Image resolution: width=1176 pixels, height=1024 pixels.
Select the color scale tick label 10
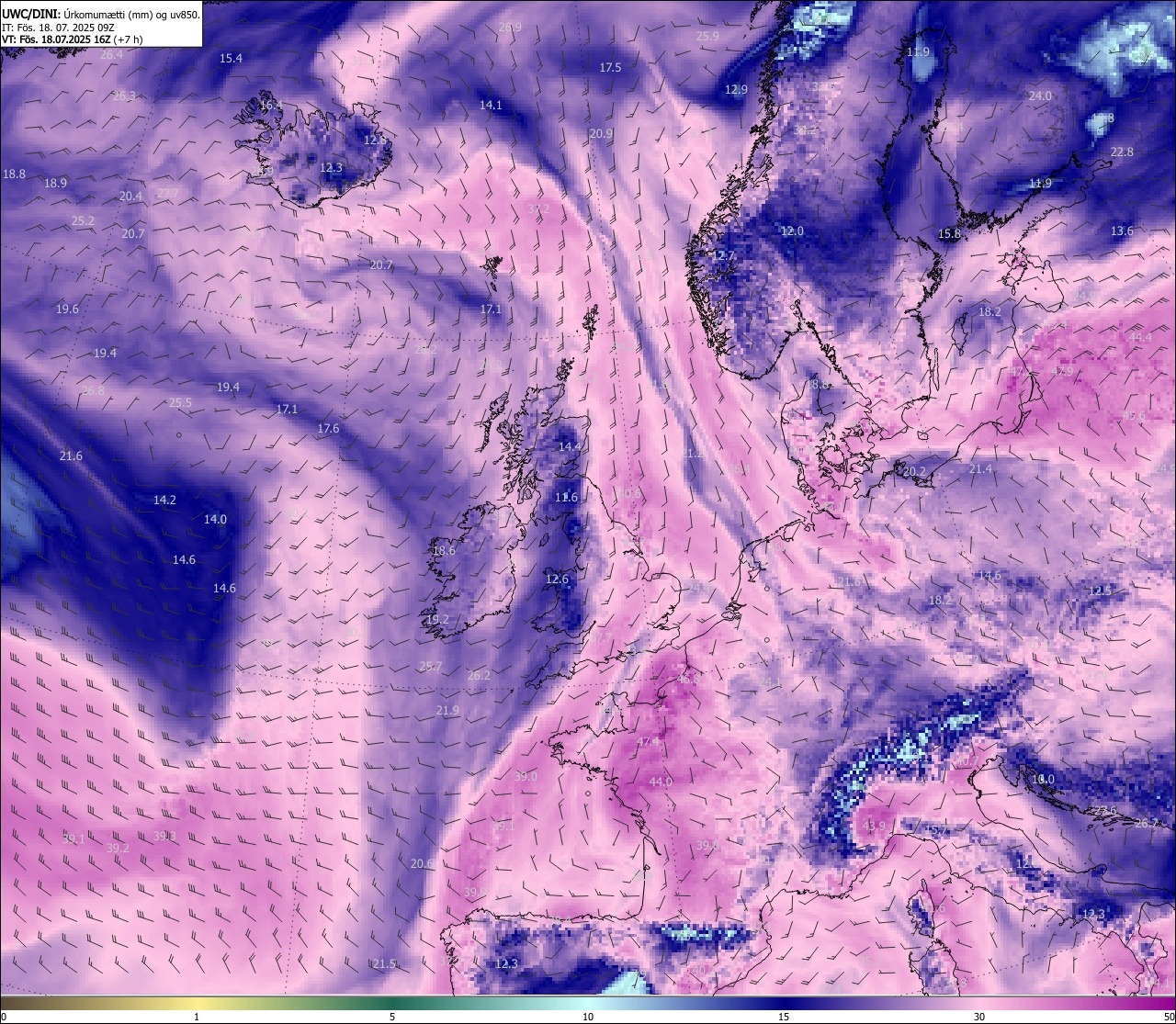[588, 1017]
